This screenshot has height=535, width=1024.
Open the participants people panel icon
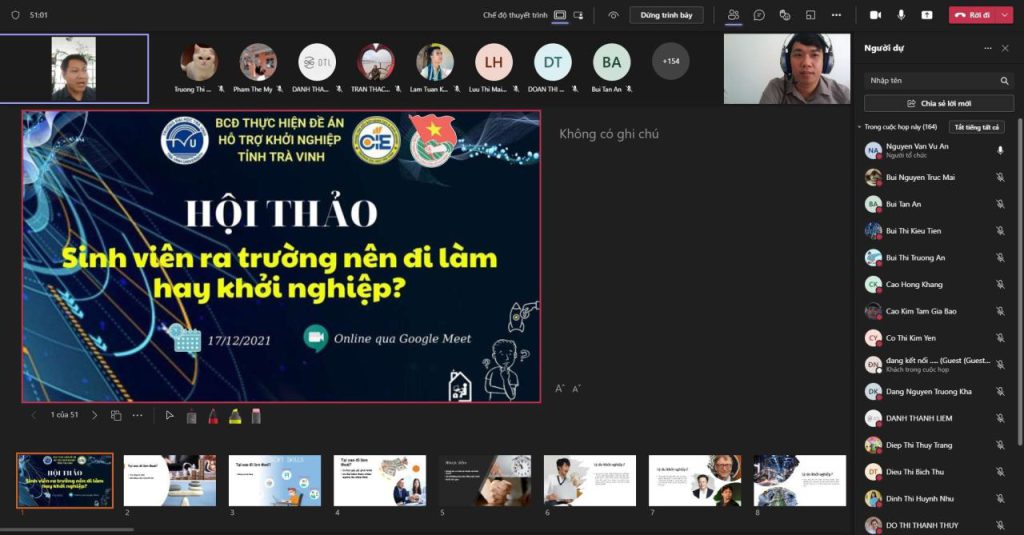(x=733, y=15)
